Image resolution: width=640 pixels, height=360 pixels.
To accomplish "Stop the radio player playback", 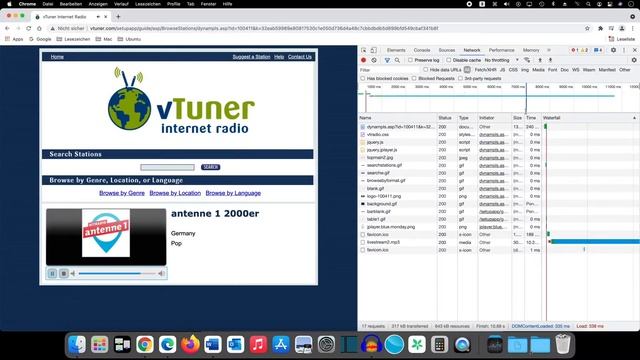I will 64,273.
